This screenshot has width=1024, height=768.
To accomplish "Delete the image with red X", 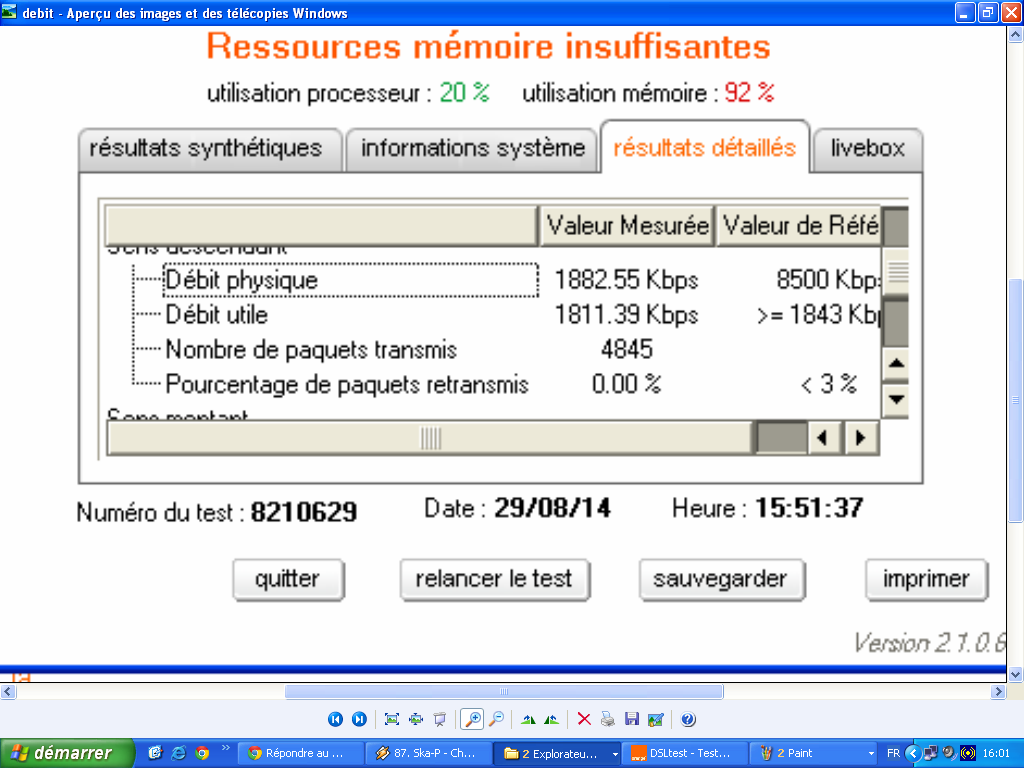I will pos(584,719).
